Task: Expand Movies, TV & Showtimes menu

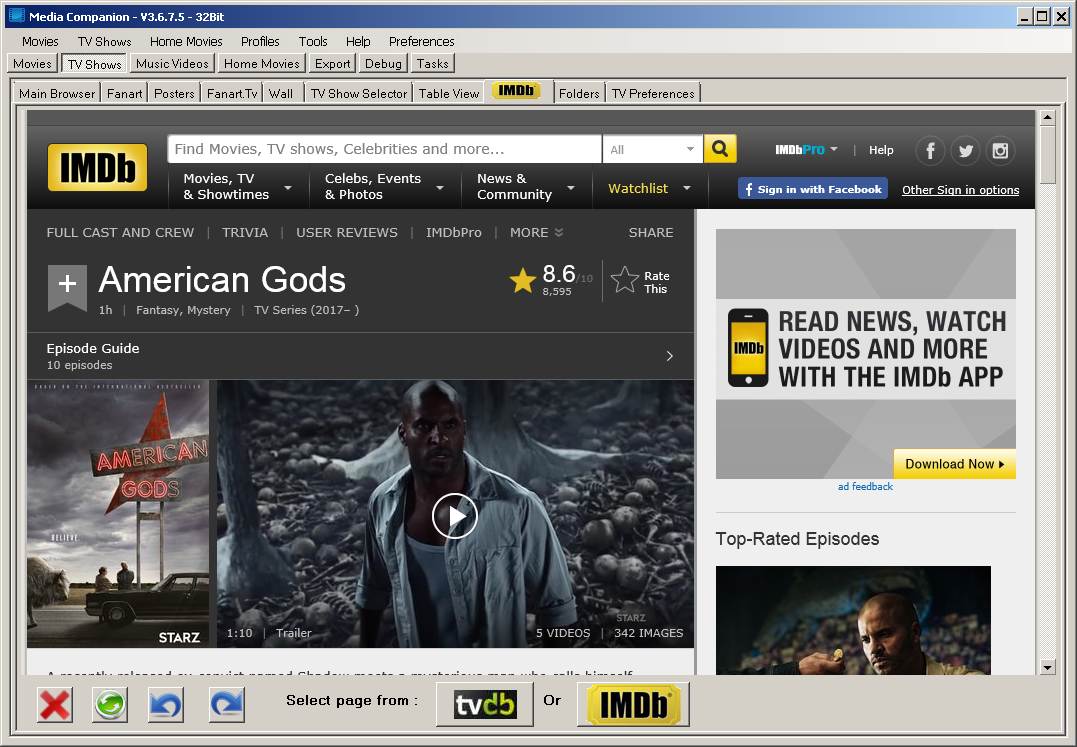Action: [x=238, y=187]
